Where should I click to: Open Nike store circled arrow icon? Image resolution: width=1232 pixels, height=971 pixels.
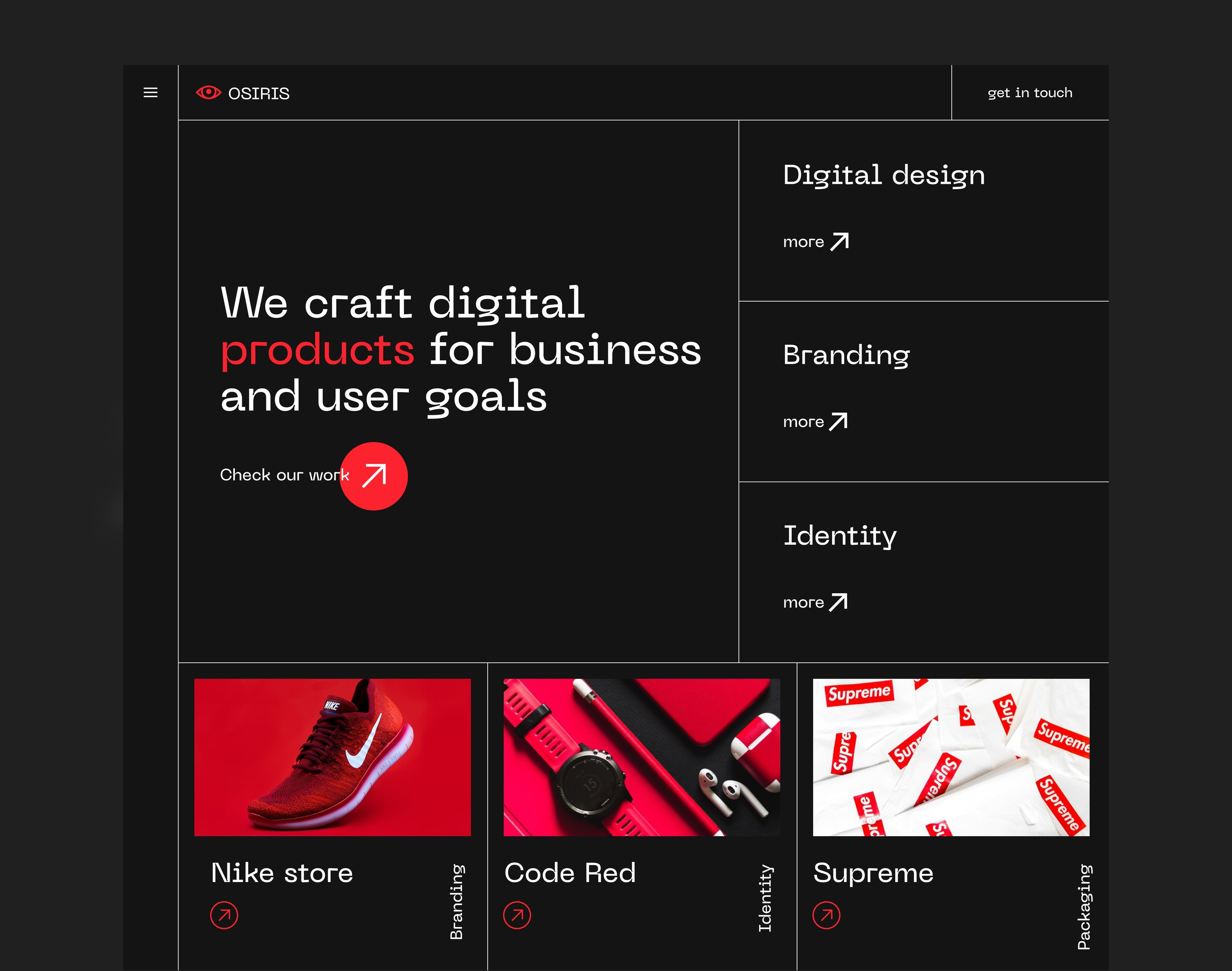pos(224,915)
